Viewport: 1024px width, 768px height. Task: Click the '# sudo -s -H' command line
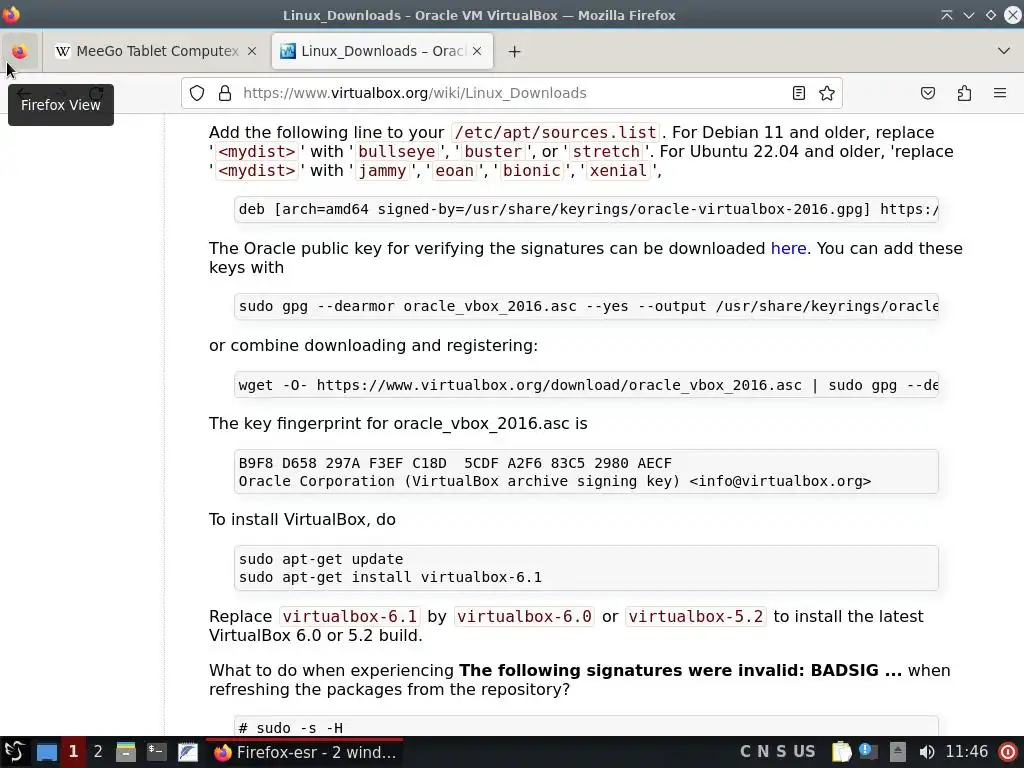click(291, 728)
